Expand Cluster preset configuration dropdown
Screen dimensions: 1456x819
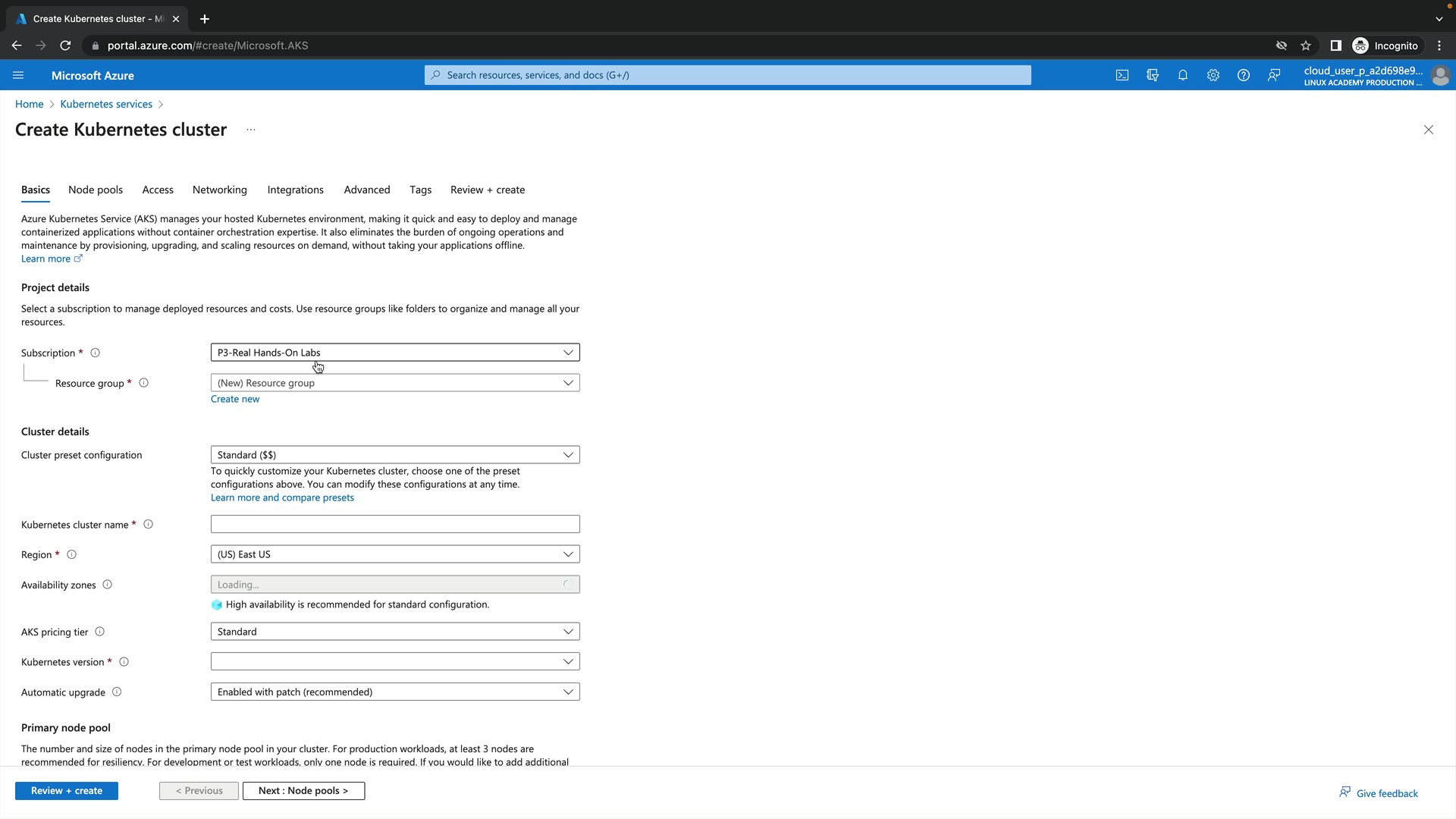(x=394, y=455)
